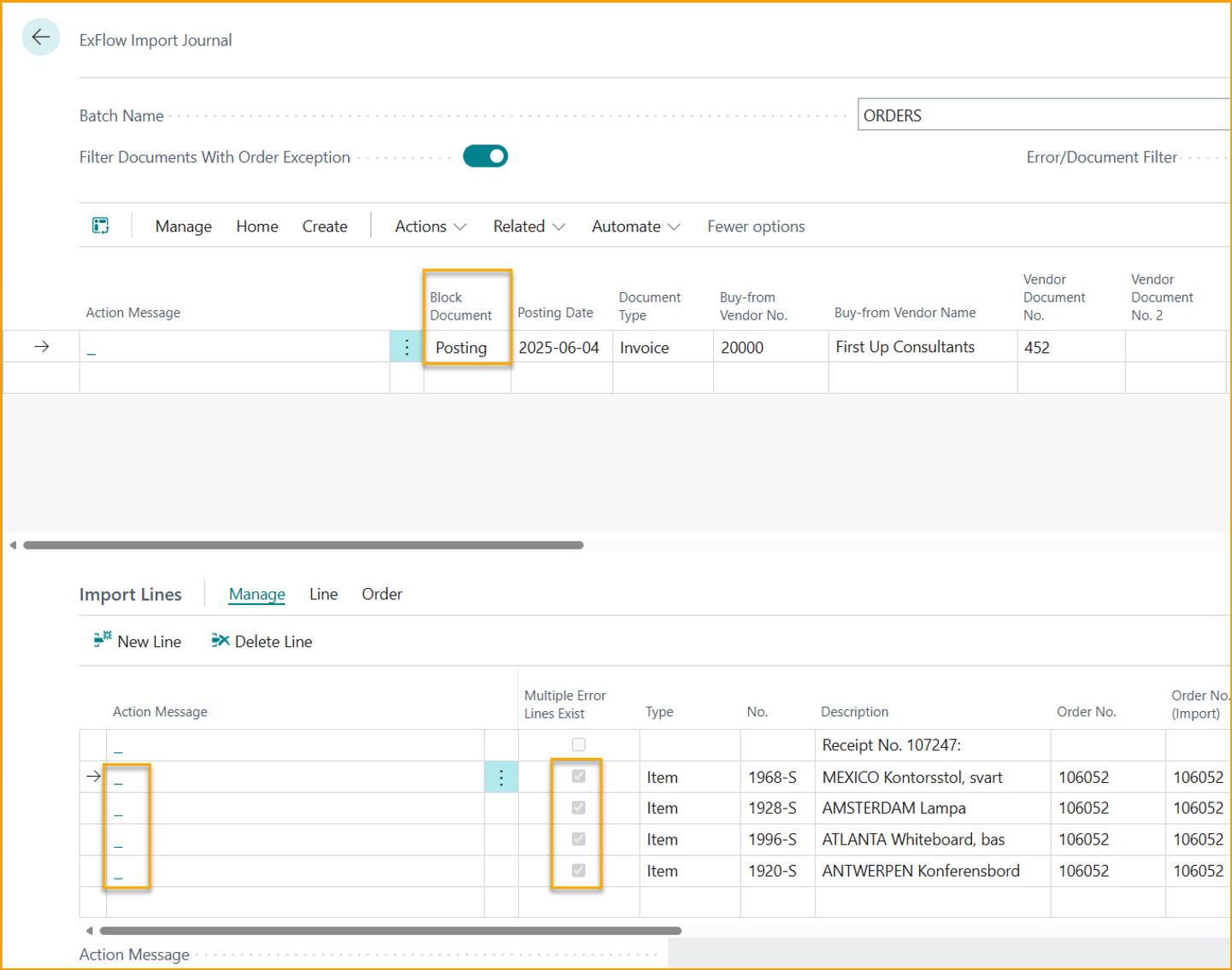The height and width of the screenshot is (970, 1232).
Task: Expand the Related dropdown menu
Action: [528, 226]
